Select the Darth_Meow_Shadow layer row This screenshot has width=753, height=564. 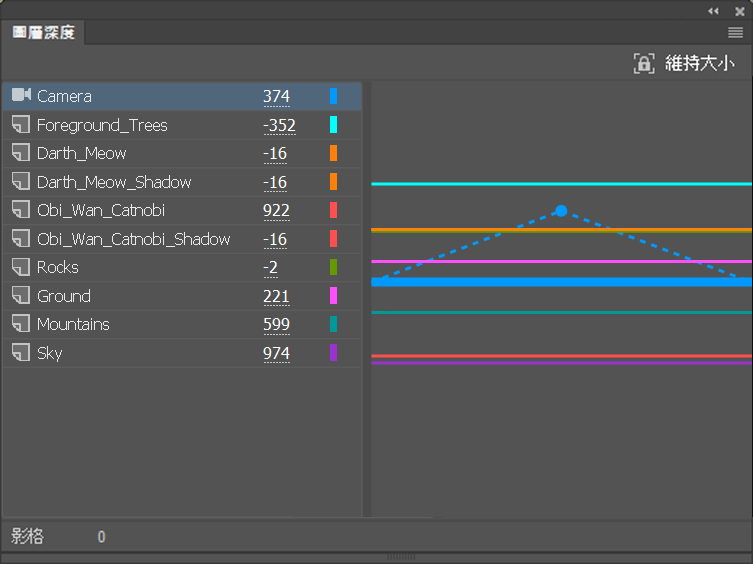tap(114, 182)
